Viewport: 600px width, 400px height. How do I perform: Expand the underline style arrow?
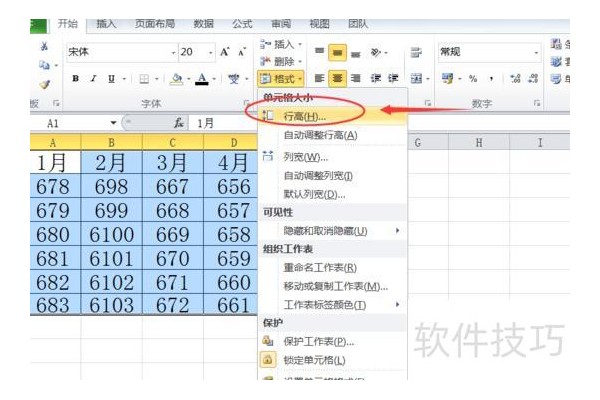pyautogui.click(x=124, y=79)
